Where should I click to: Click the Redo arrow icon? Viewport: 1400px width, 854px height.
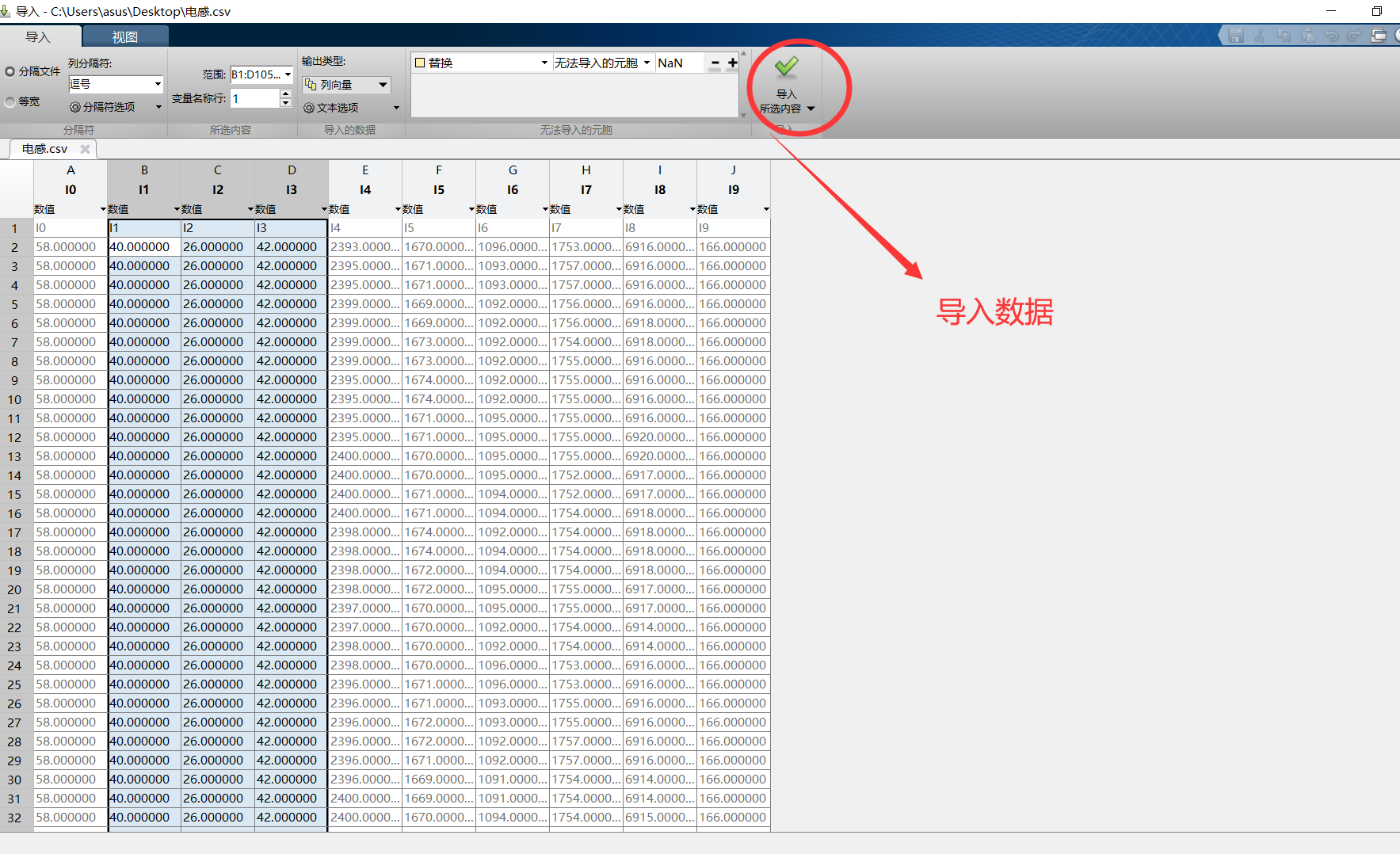pyautogui.click(x=1356, y=34)
